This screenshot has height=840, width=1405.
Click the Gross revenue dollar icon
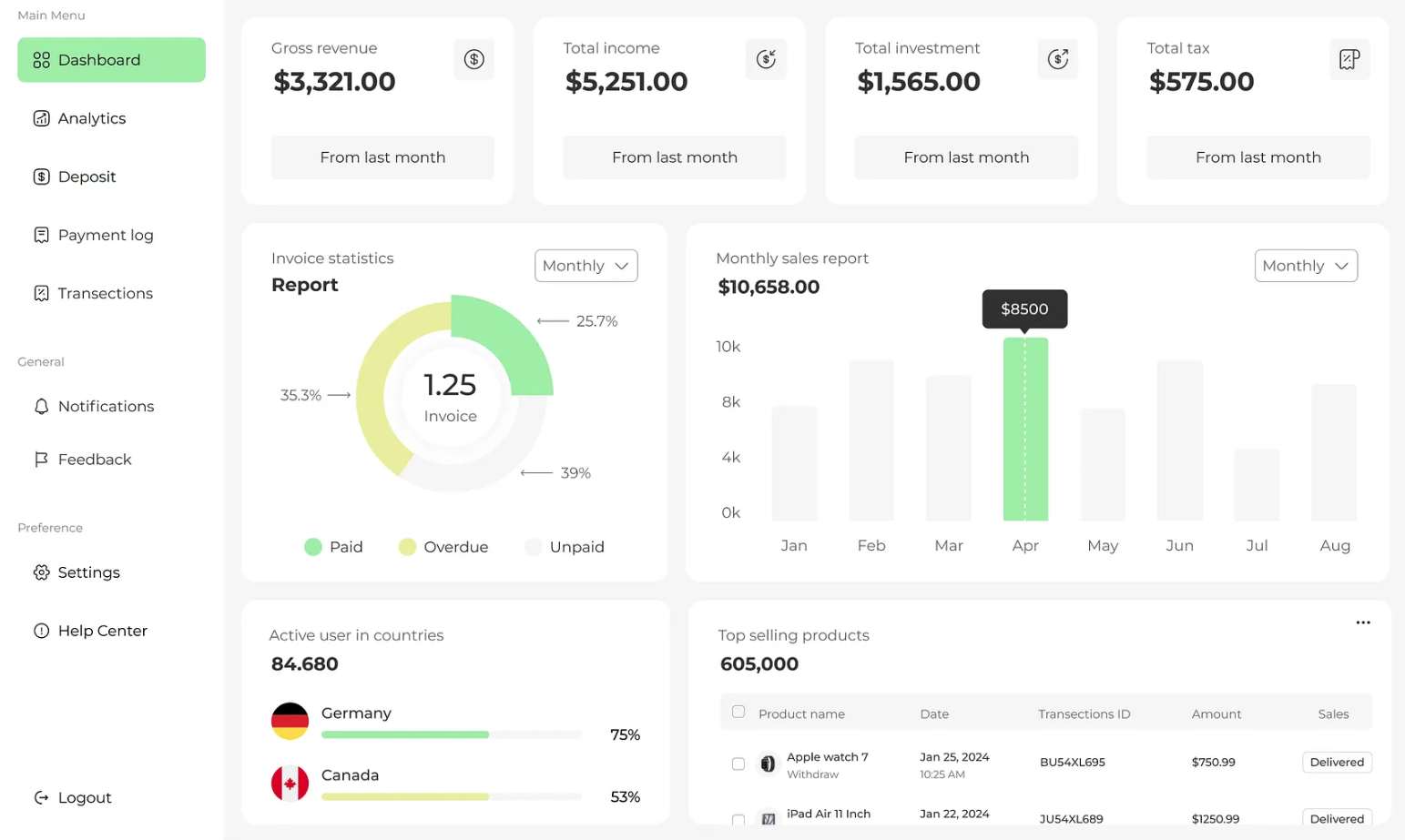473,59
